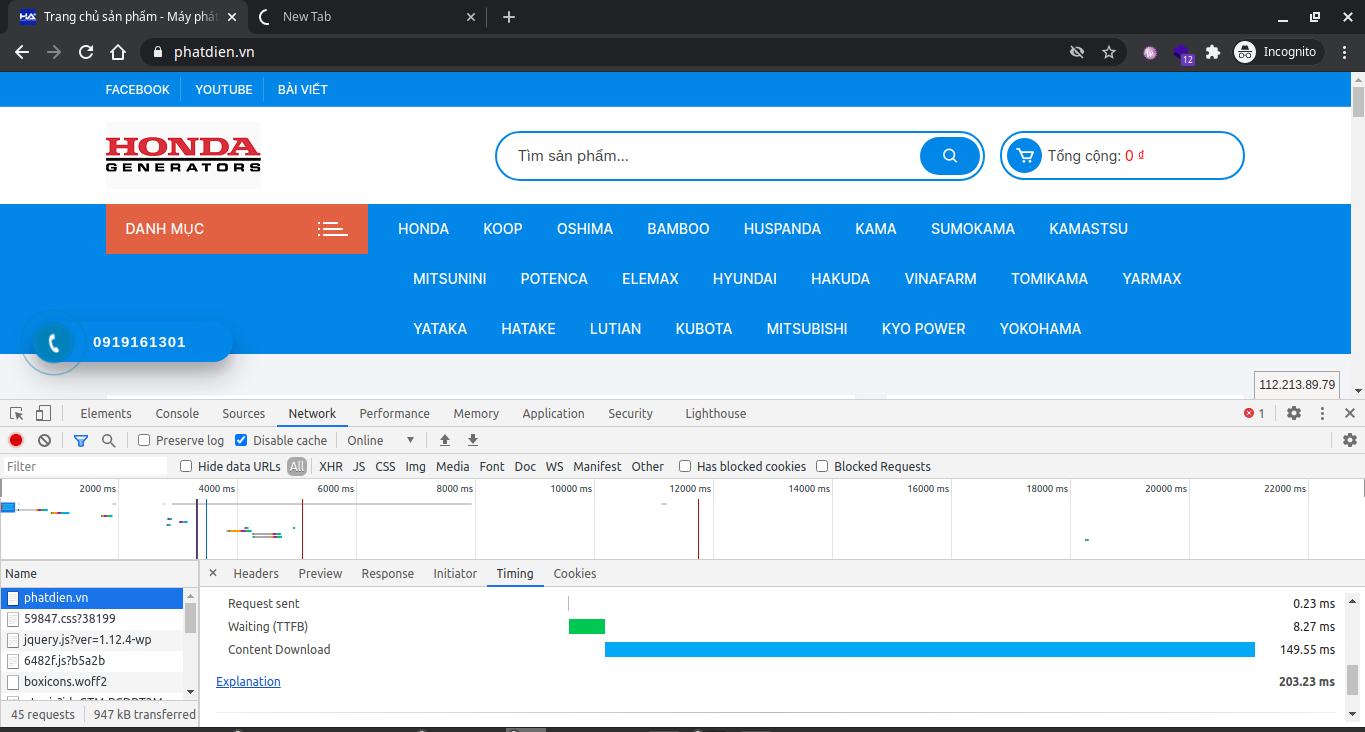Switch to the New Tab browser tab
1365x732 pixels.
click(x=366, y=17)
